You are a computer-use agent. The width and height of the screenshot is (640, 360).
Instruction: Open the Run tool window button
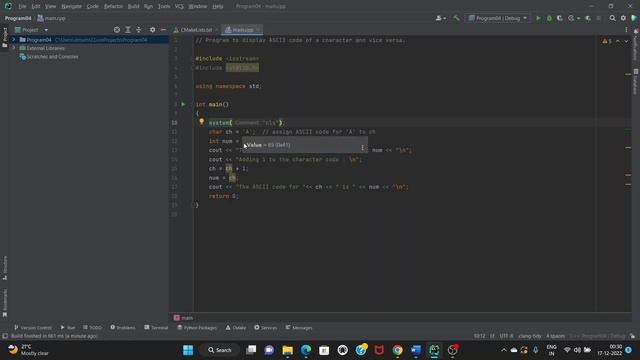pyautogui.click(x=67, y=328)
